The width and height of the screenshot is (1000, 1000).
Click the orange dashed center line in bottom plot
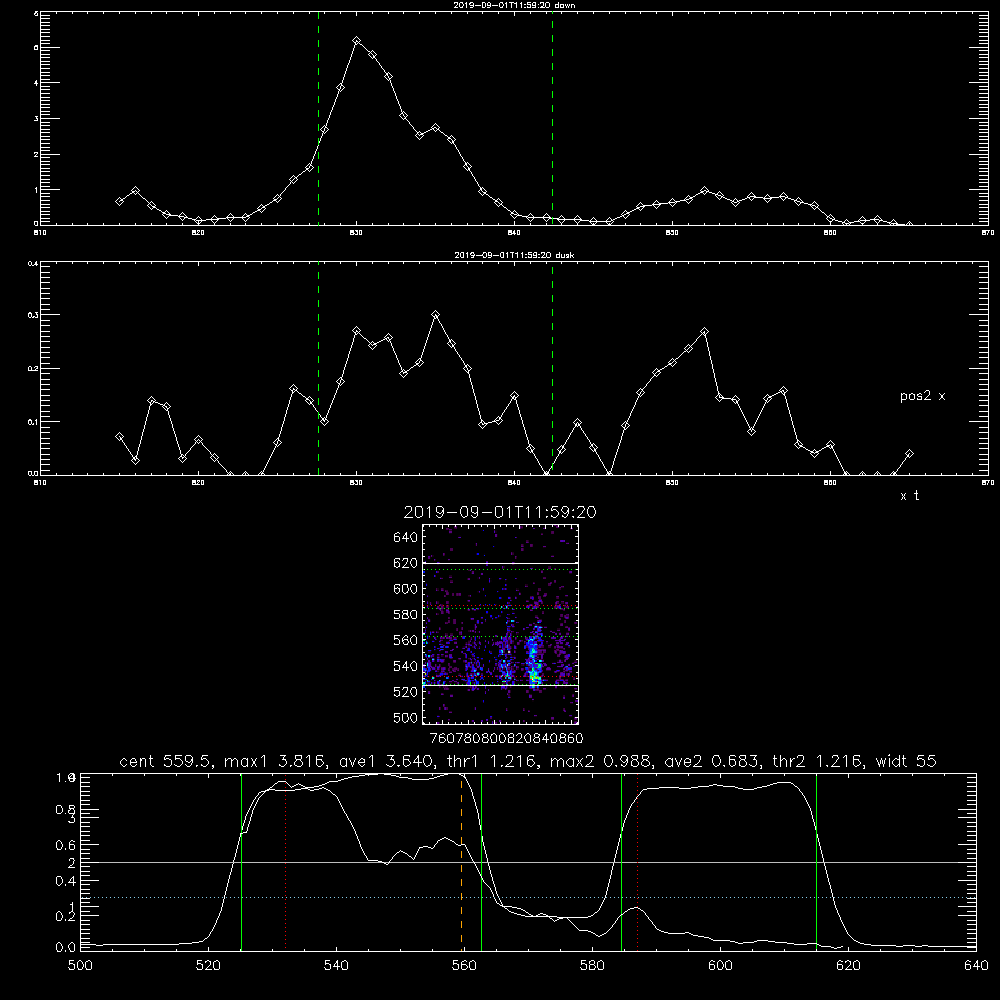(x=461, y=862)
